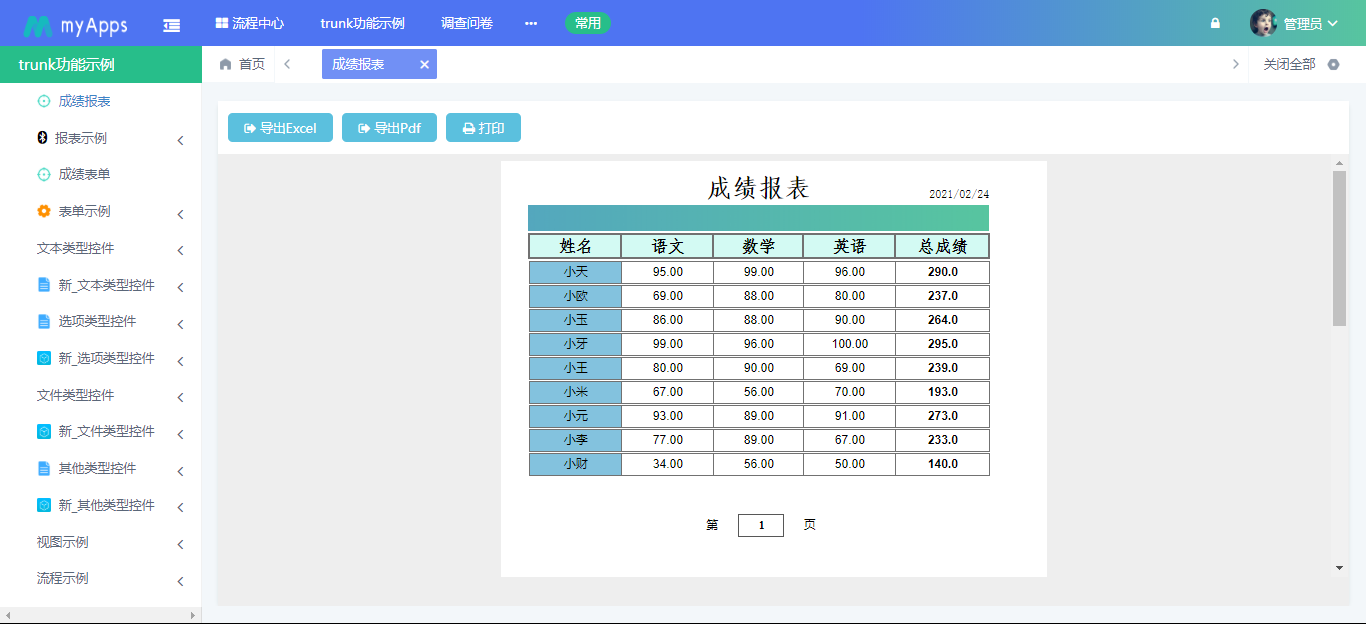Expand the 文件类型控件 chevron

181,398
